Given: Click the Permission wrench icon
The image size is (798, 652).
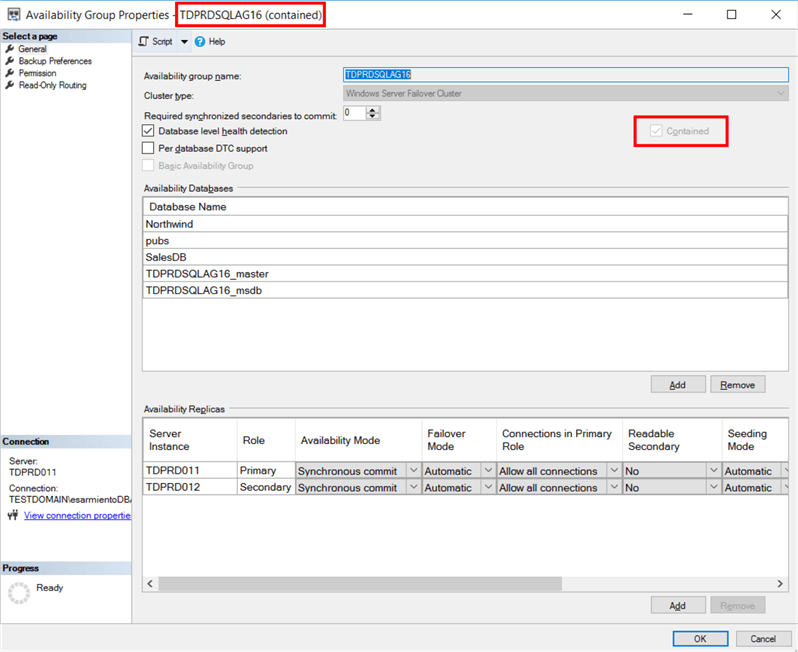Looking at the screenshot, I should click(10, 73).
